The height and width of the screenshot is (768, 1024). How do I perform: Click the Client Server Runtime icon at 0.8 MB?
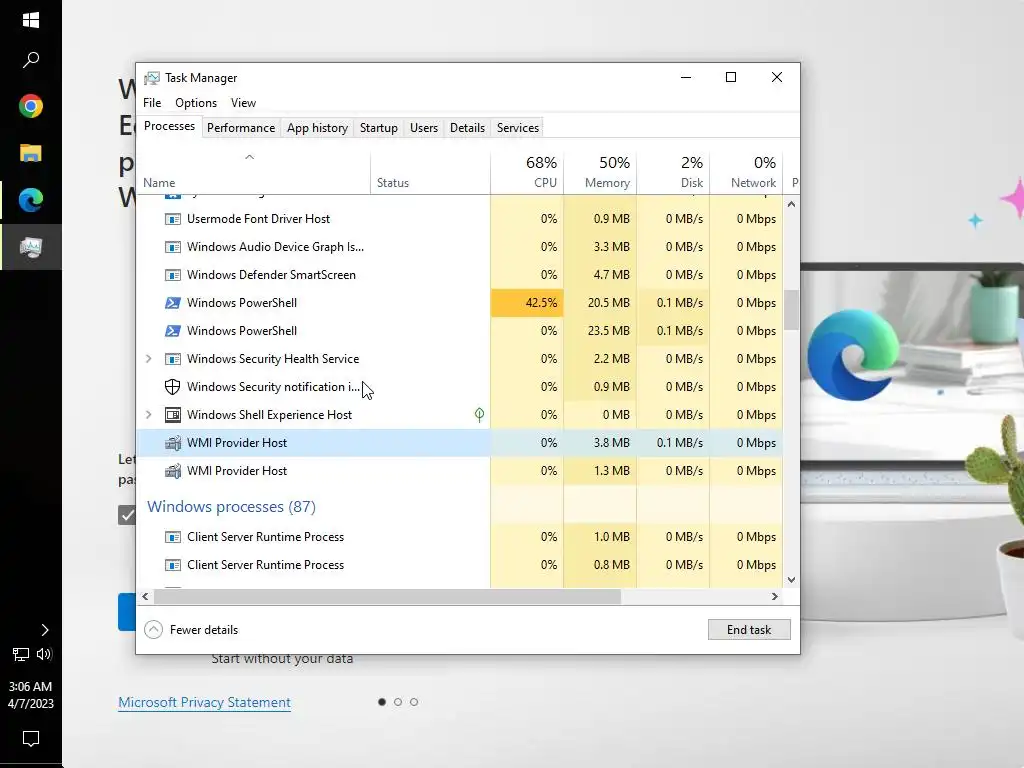[x=172, y=565]
